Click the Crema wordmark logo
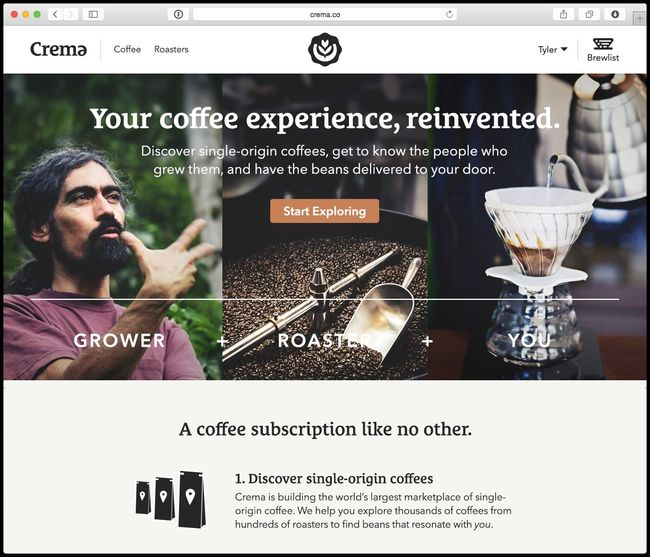 point(58,49)
